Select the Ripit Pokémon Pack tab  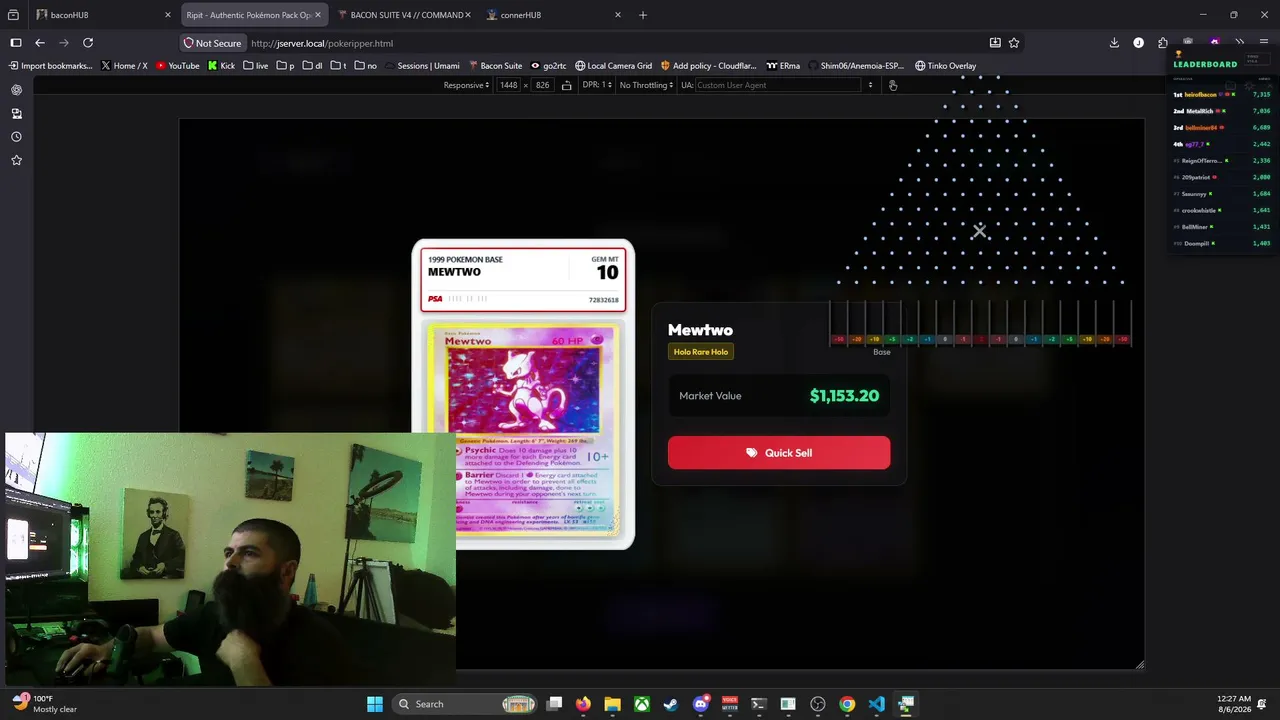[253, 15]
